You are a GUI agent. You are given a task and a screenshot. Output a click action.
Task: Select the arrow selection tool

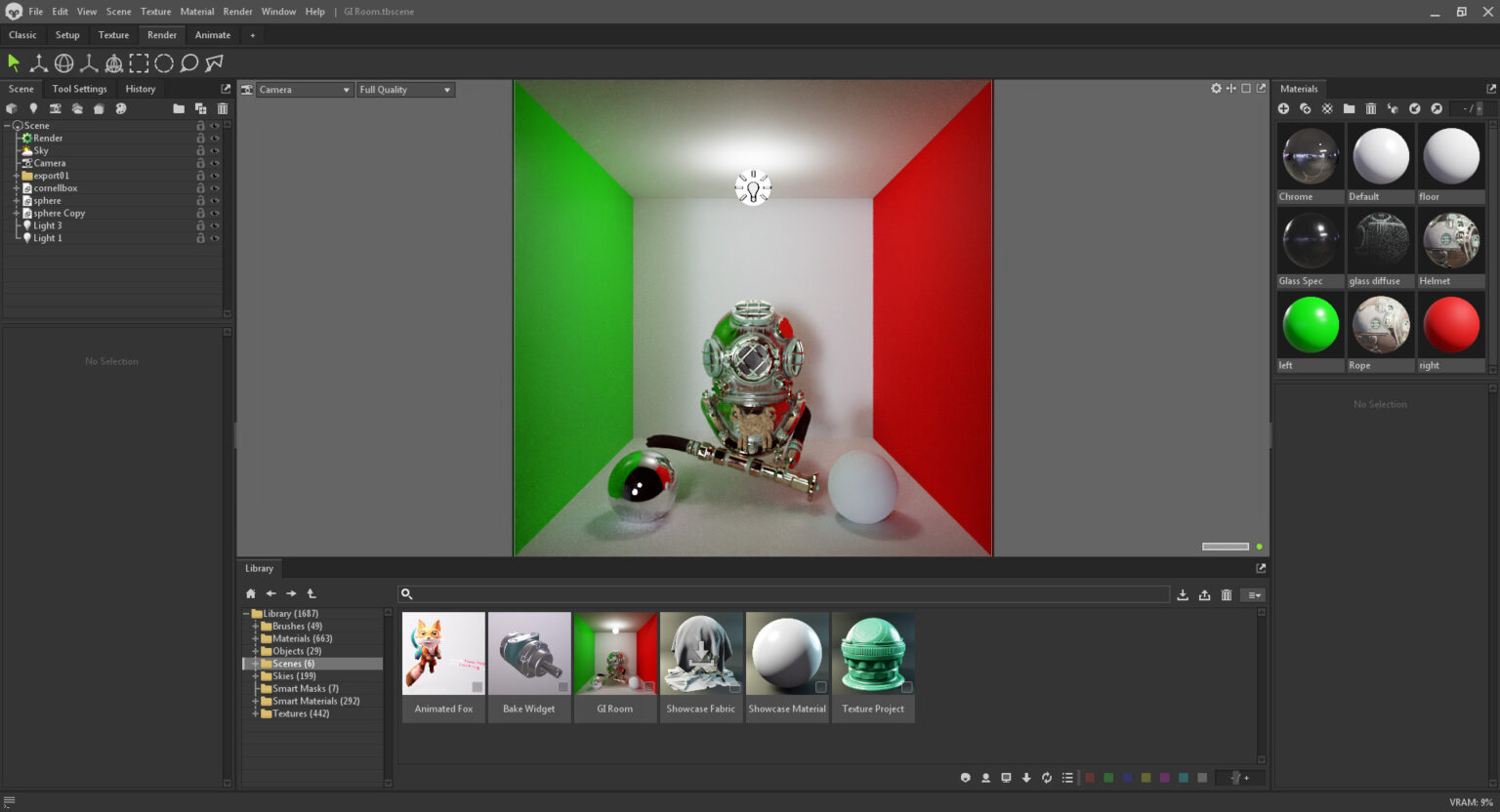coord(14,62)
